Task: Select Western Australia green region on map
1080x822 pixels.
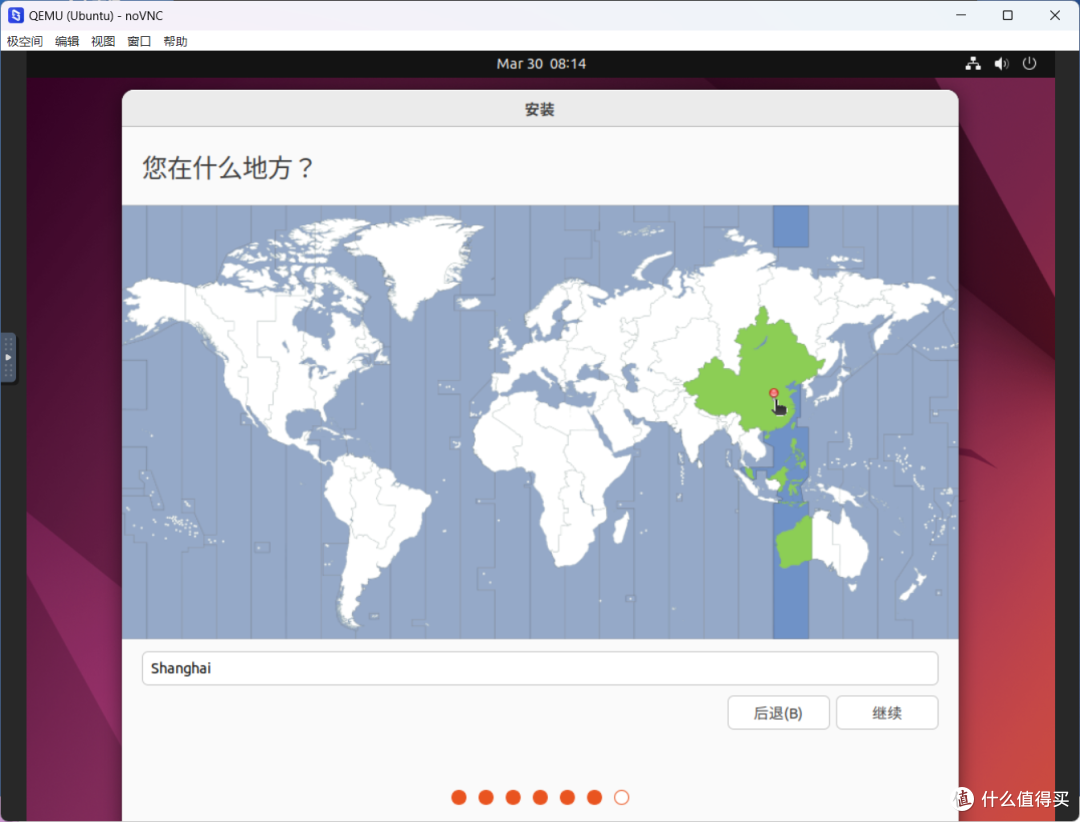Action: 795,542
